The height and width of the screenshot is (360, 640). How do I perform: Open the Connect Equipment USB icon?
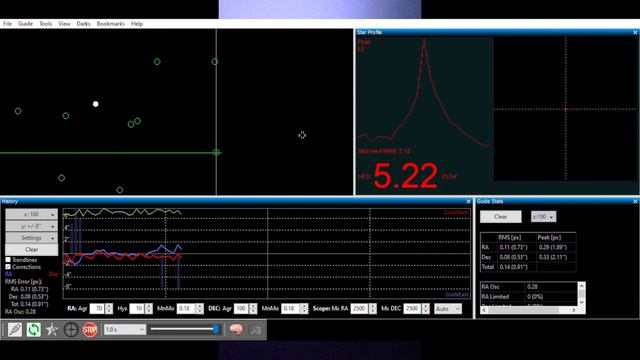click(15, 329)
